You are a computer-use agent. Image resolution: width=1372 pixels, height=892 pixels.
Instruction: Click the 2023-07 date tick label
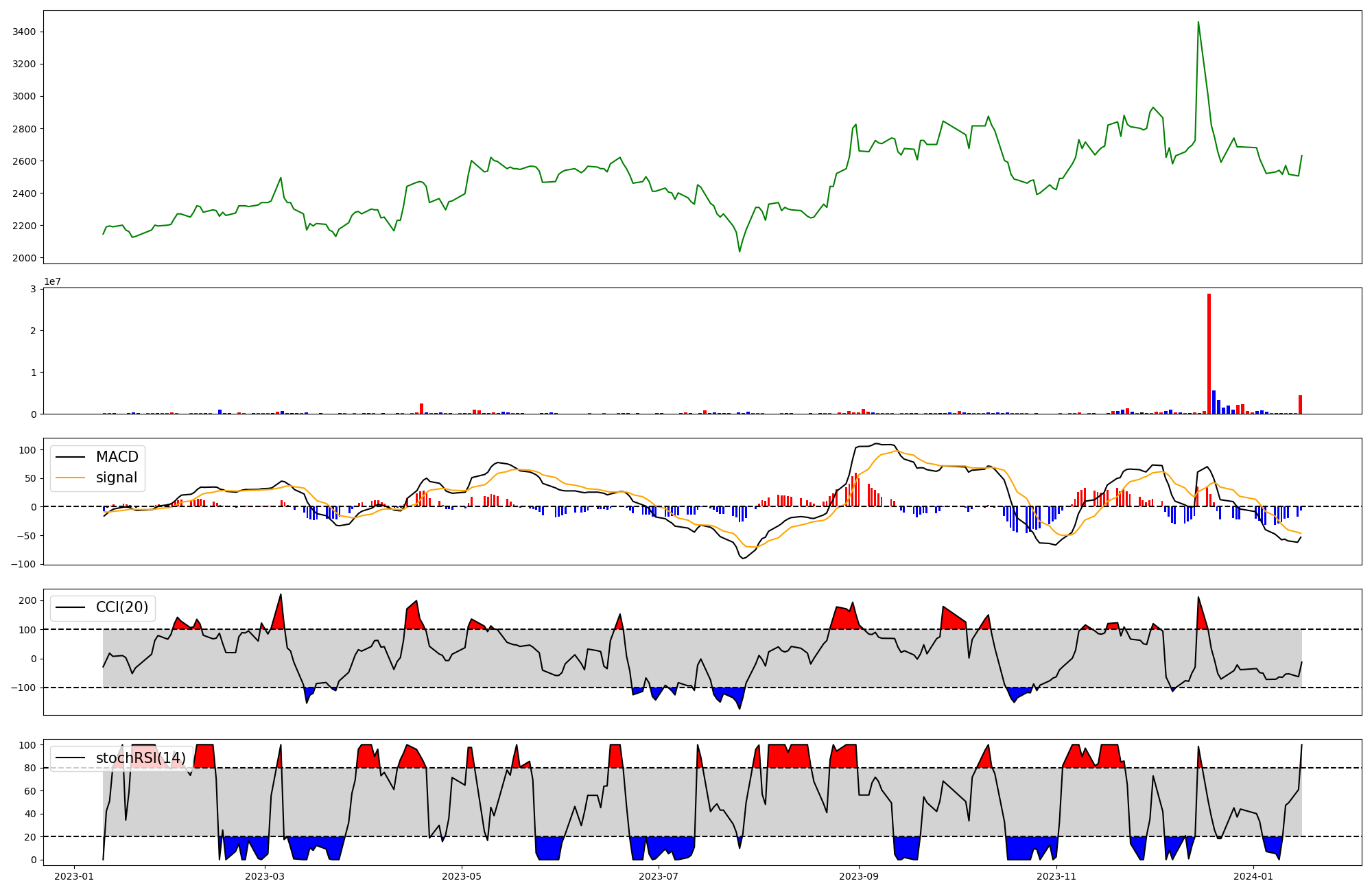point(659,876)
